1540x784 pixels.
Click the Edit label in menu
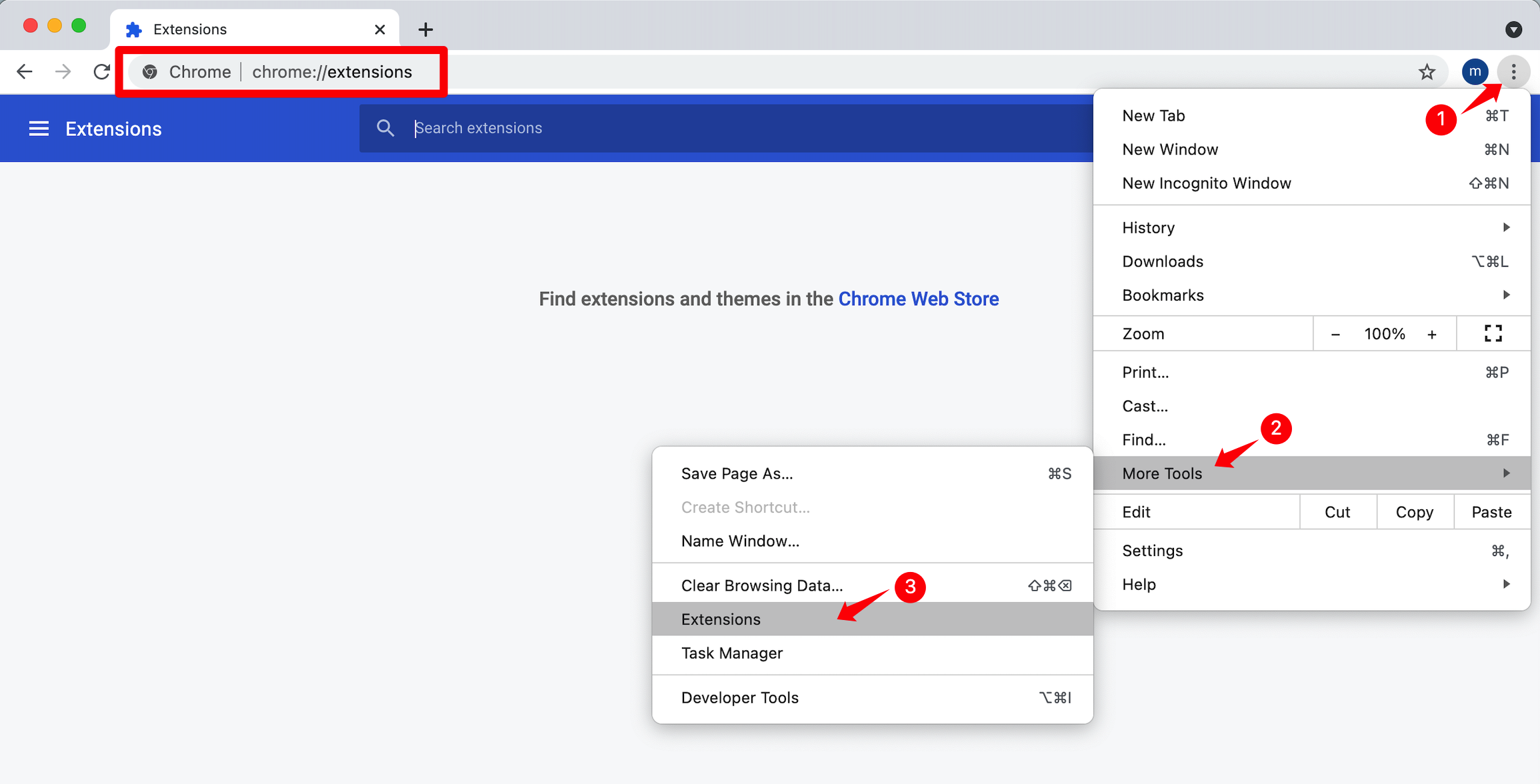pyautogui.click(x=1136, y=512)
